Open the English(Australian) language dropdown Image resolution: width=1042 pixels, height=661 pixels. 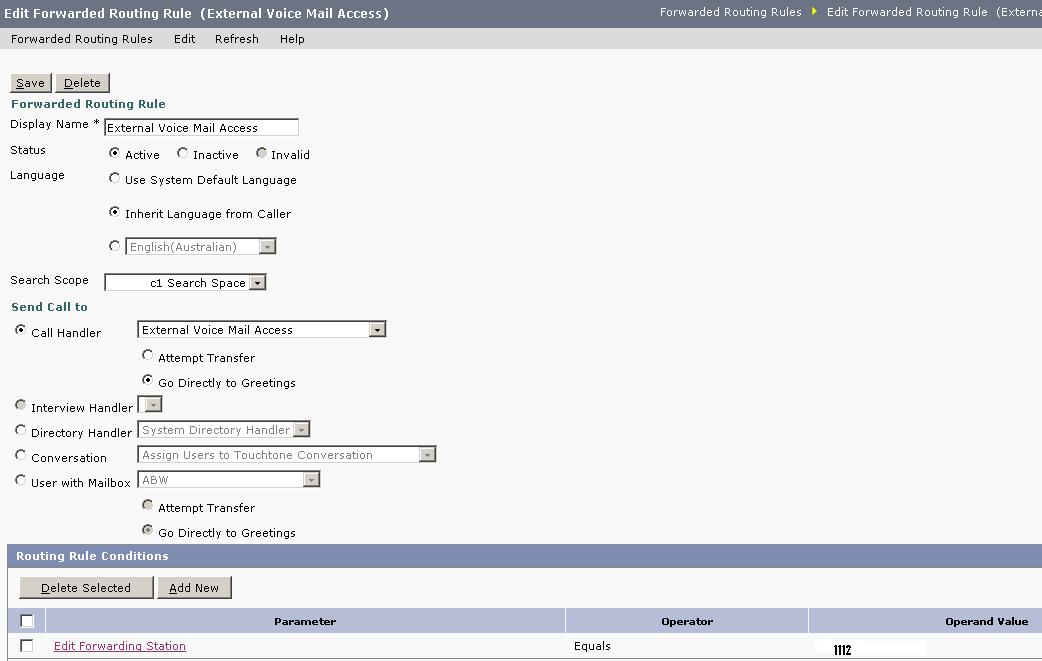(x=201, y=246)
